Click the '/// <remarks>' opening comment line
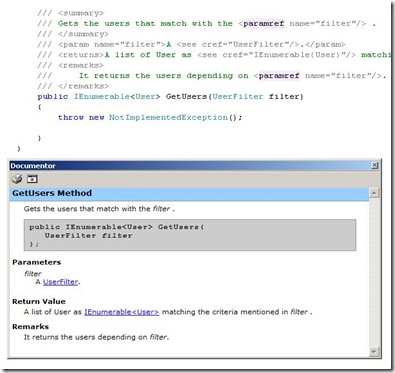Viewport: 395px width, 373px height. (70, 65)
